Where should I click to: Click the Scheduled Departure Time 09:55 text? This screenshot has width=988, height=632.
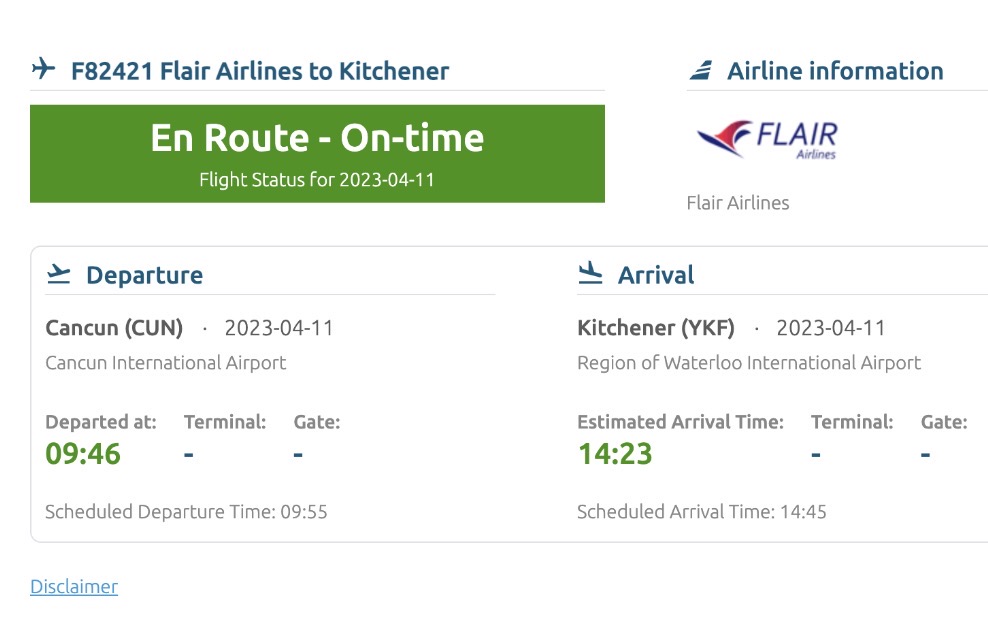point(185,511)
